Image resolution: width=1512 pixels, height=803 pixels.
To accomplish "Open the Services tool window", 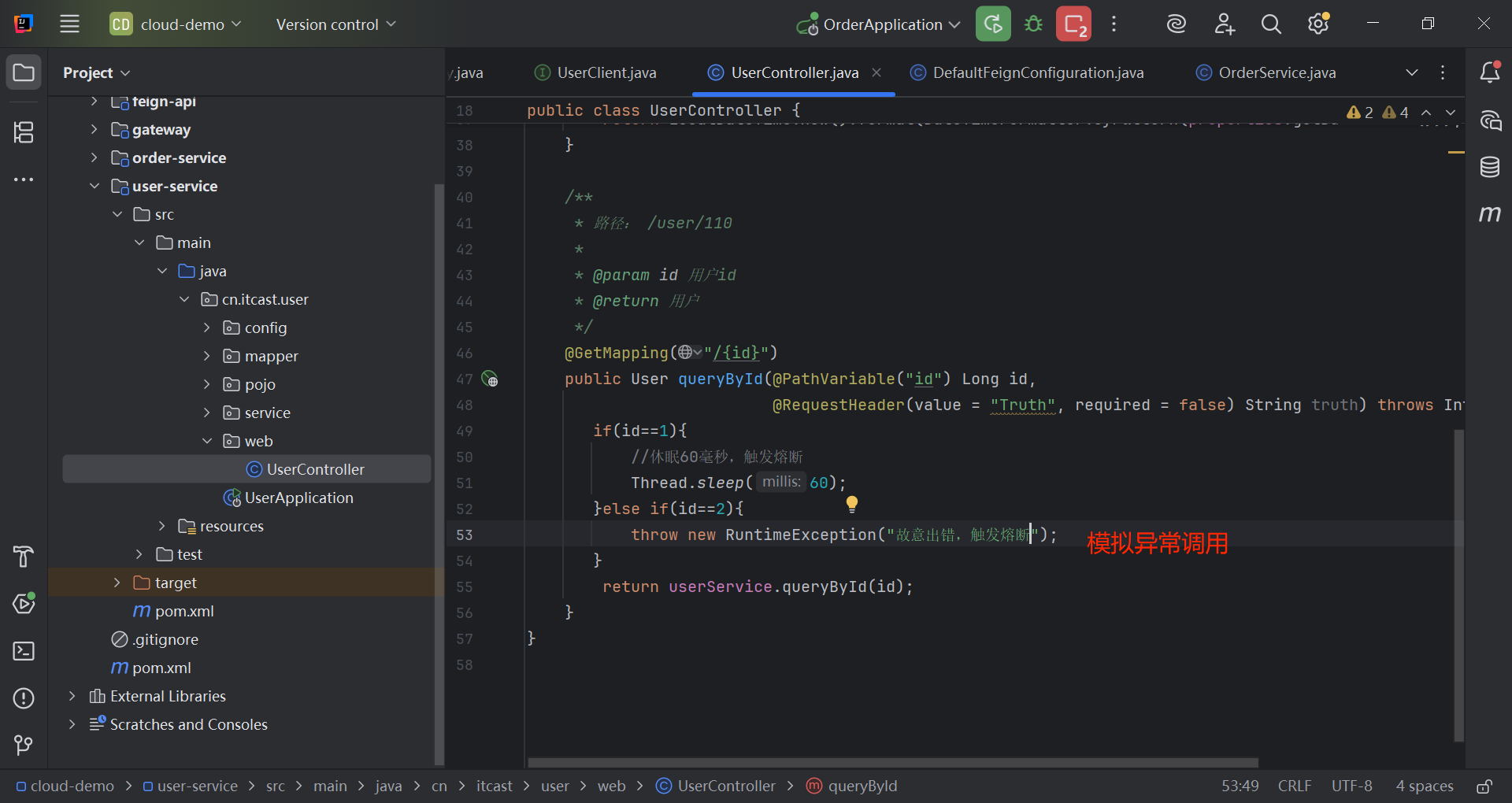I will tap(24, 604).
